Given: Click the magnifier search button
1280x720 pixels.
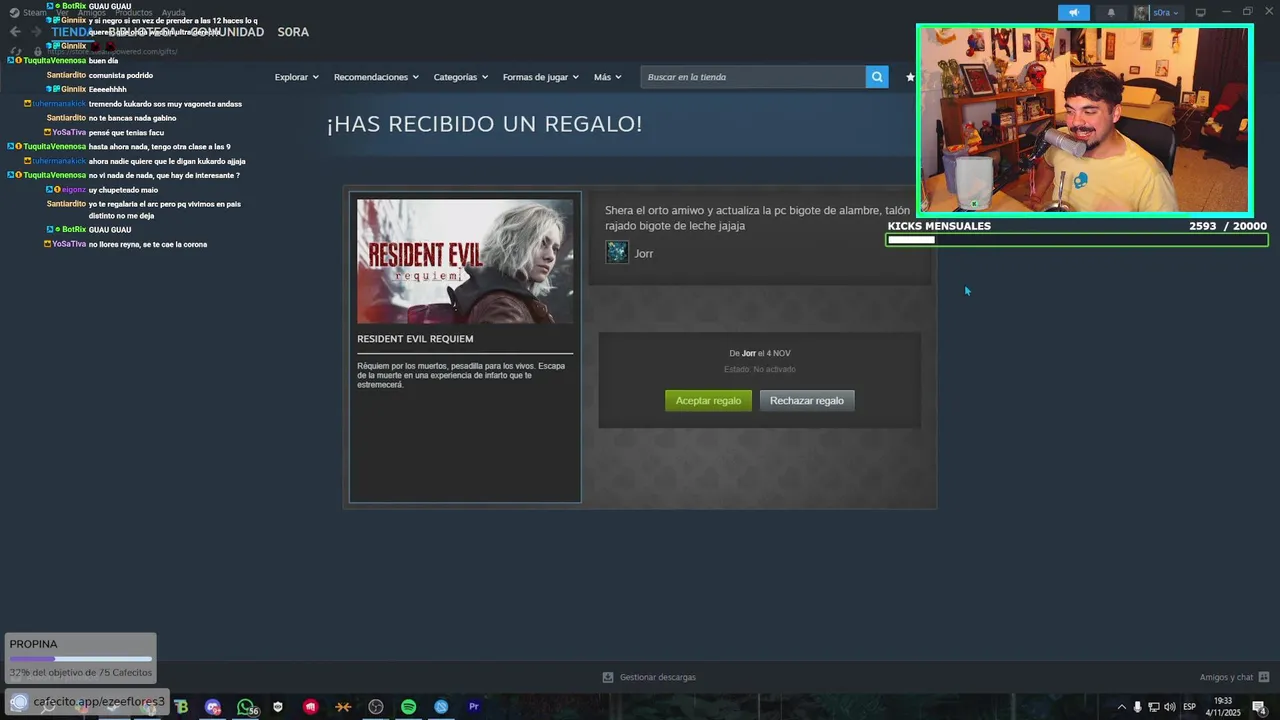Looking at the screenshot, I should click(x=877, y=77).
